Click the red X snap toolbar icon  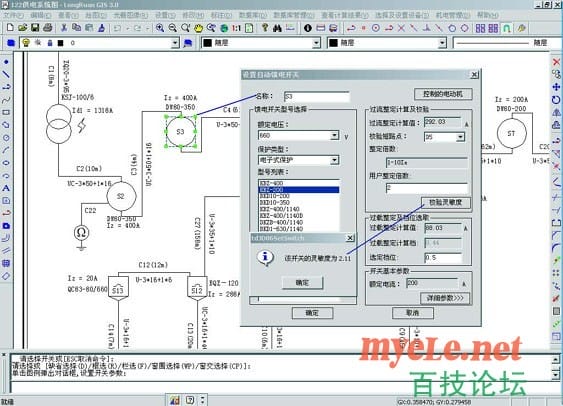coord(401,28)
